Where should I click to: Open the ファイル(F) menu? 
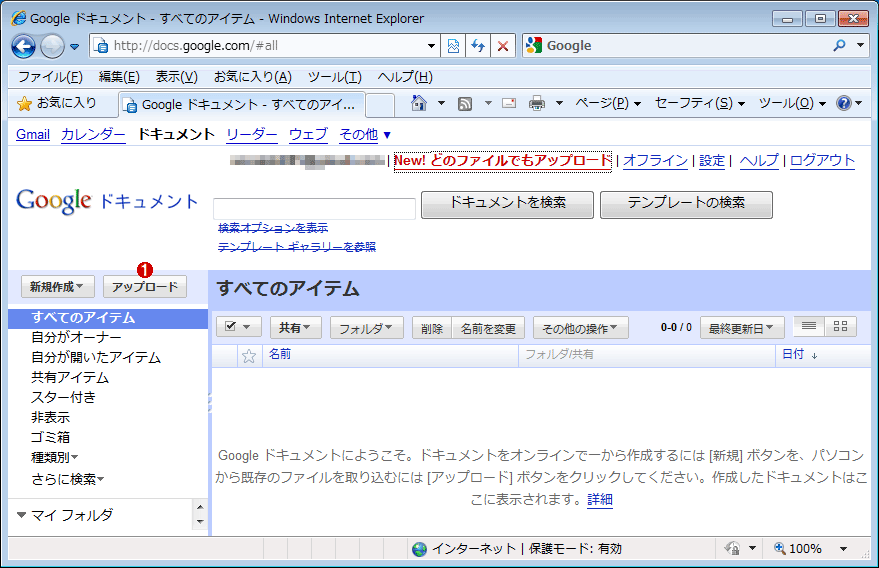(50, 77)
